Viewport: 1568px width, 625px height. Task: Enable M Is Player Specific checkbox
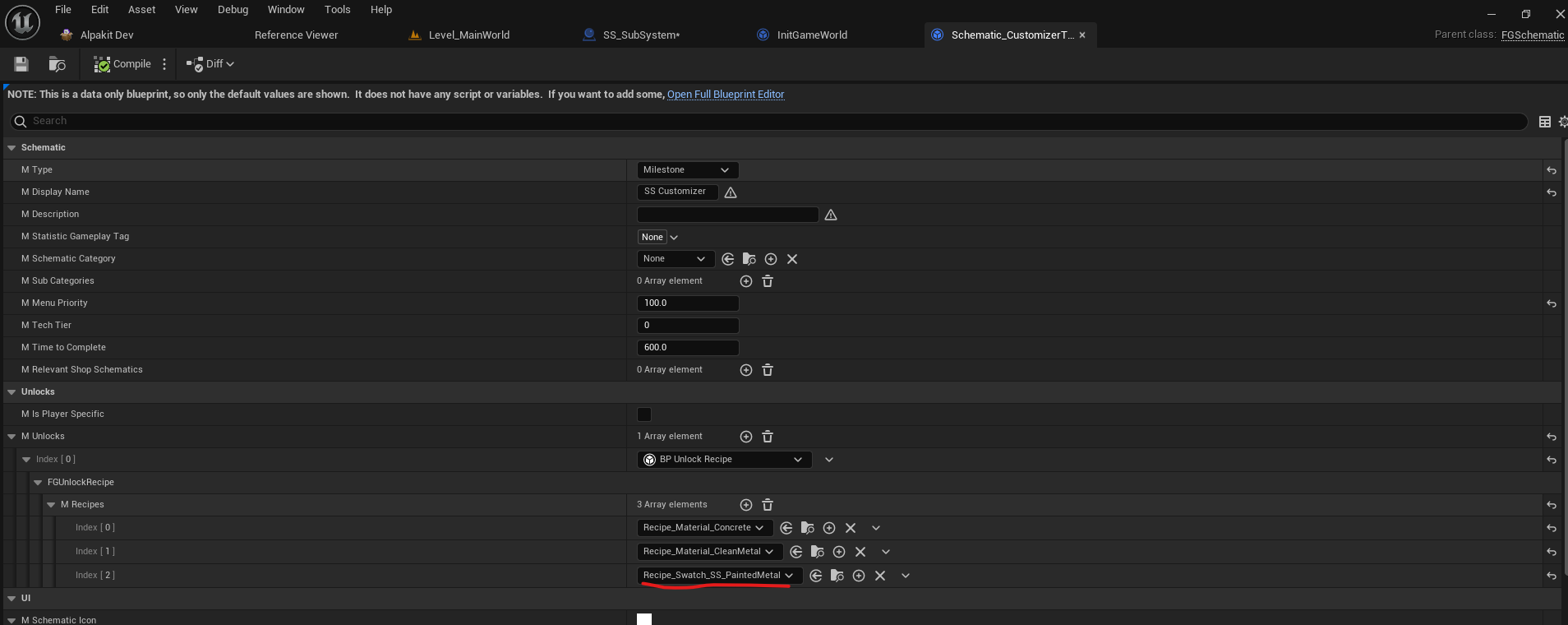click(x=644, y=414)
